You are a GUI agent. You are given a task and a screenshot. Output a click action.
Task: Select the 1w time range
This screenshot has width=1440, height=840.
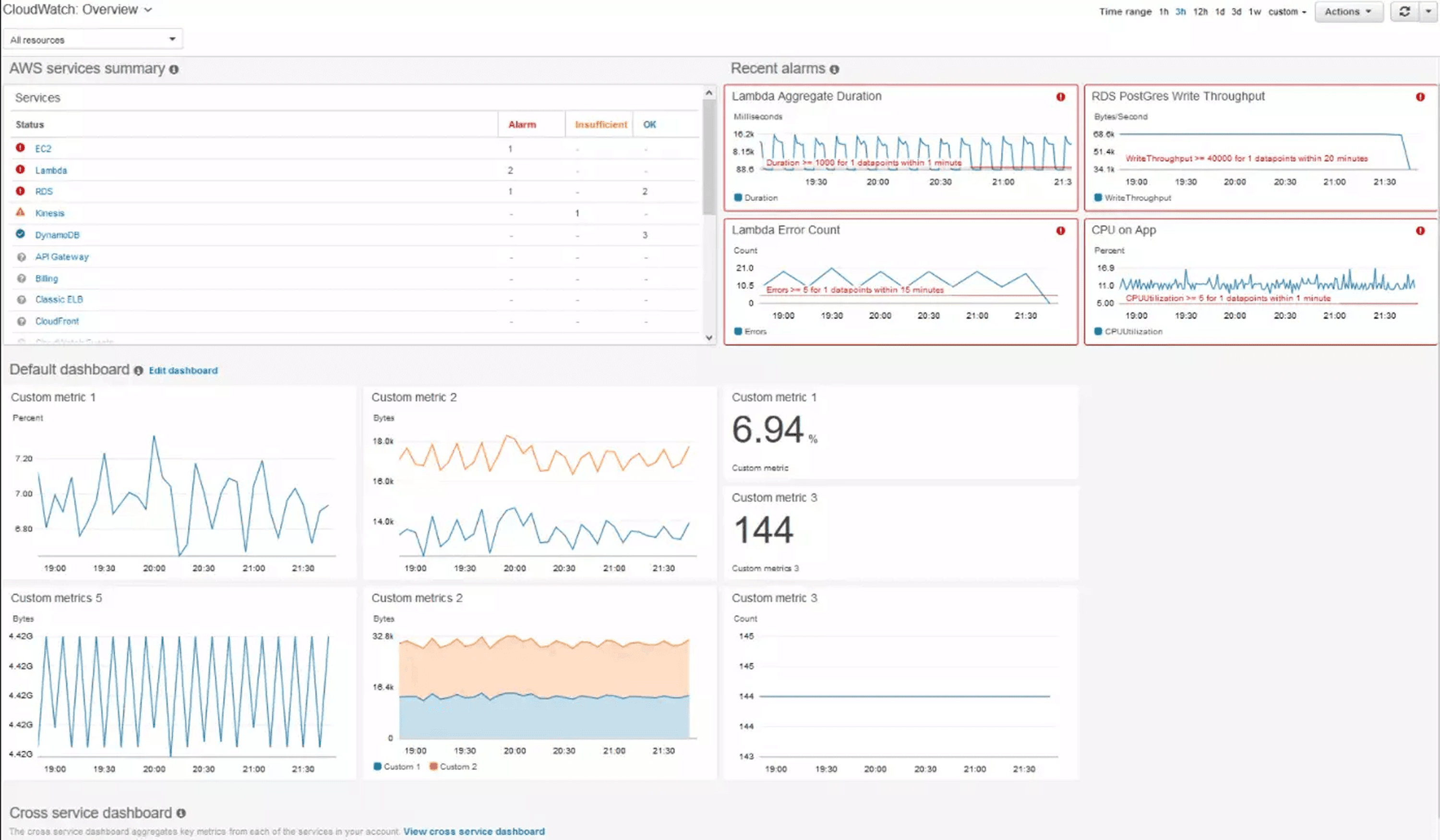(1254, 12)
